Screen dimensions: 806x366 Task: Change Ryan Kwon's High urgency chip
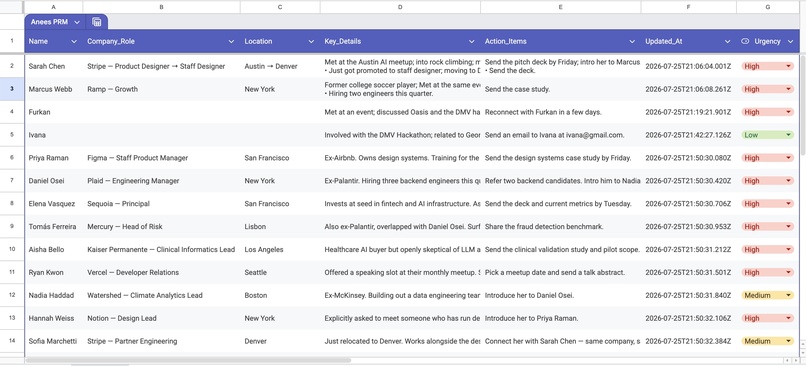point(767,272)
